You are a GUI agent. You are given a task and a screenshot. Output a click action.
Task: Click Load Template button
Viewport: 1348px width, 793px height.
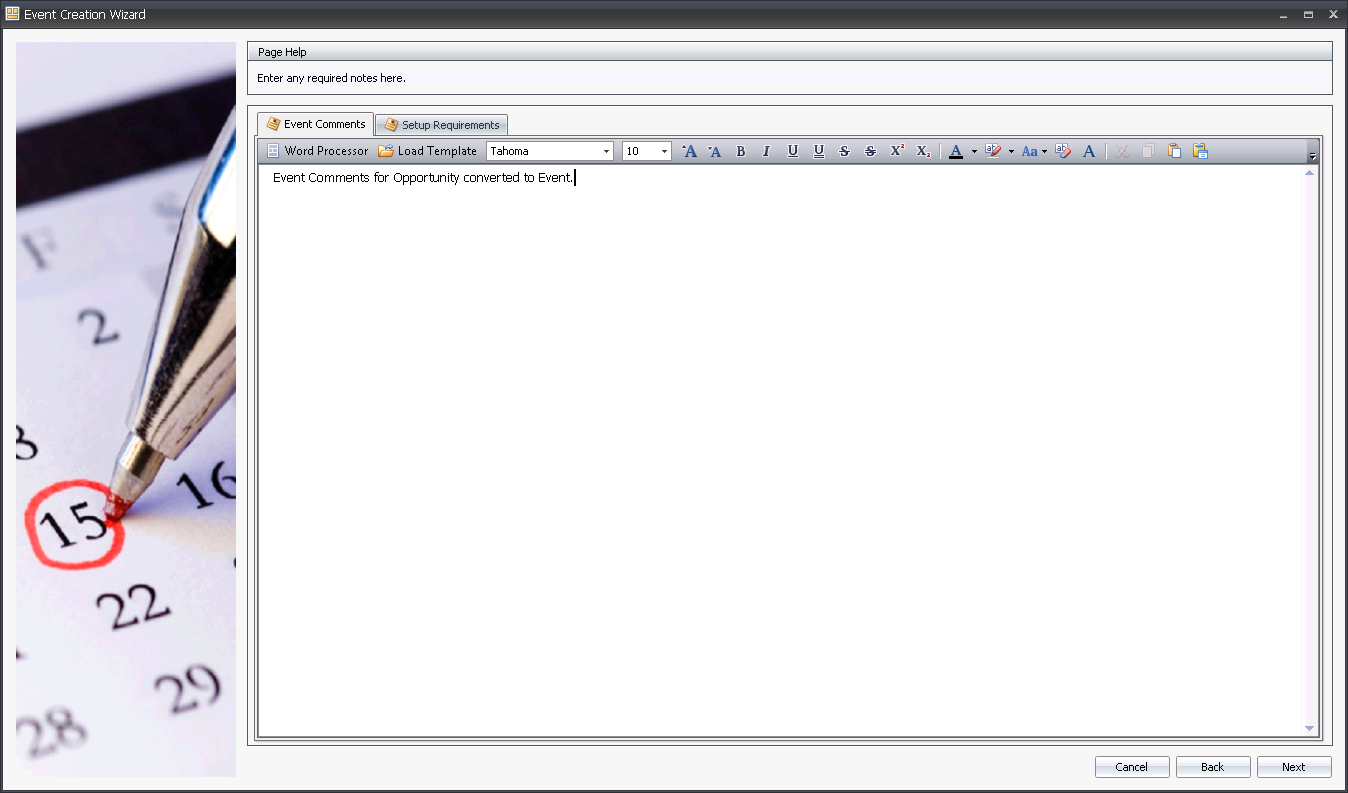point(427,151)
